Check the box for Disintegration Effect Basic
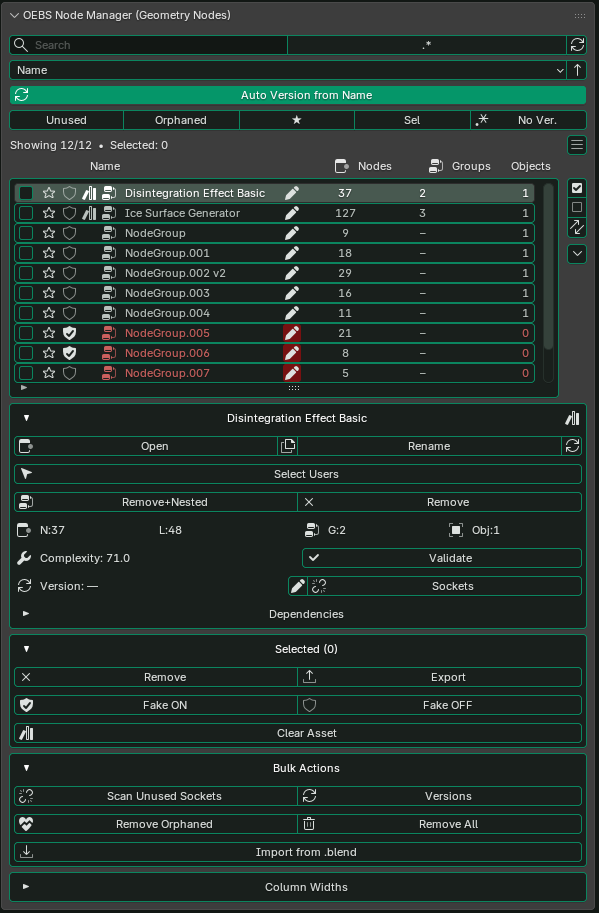This screenshot has height=913, width=599. pyautogui.click(x=26, y=193)
